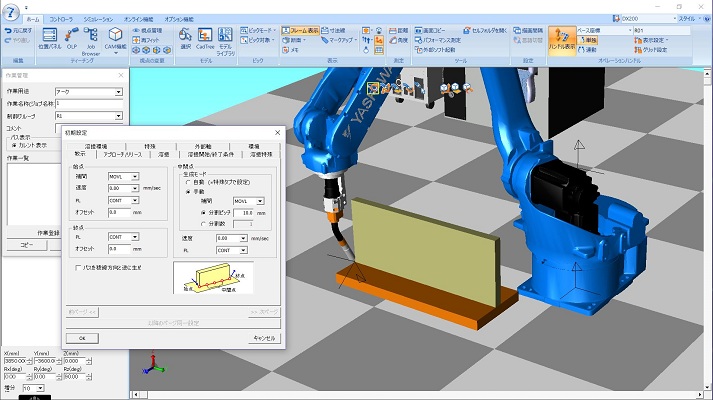Click the OLP teaching icon
The width and height of the screenshot is (713, 400).
72,39
